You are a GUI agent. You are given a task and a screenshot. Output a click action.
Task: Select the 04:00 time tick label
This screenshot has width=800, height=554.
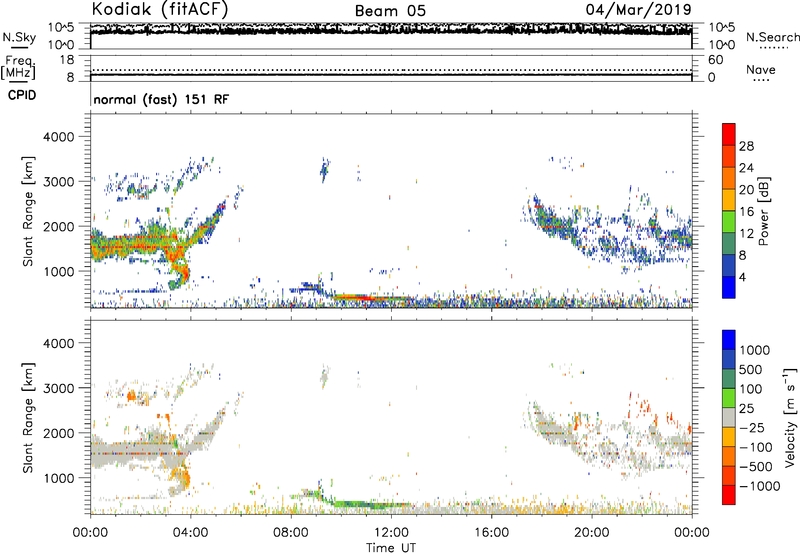click(x=190, y=533)
